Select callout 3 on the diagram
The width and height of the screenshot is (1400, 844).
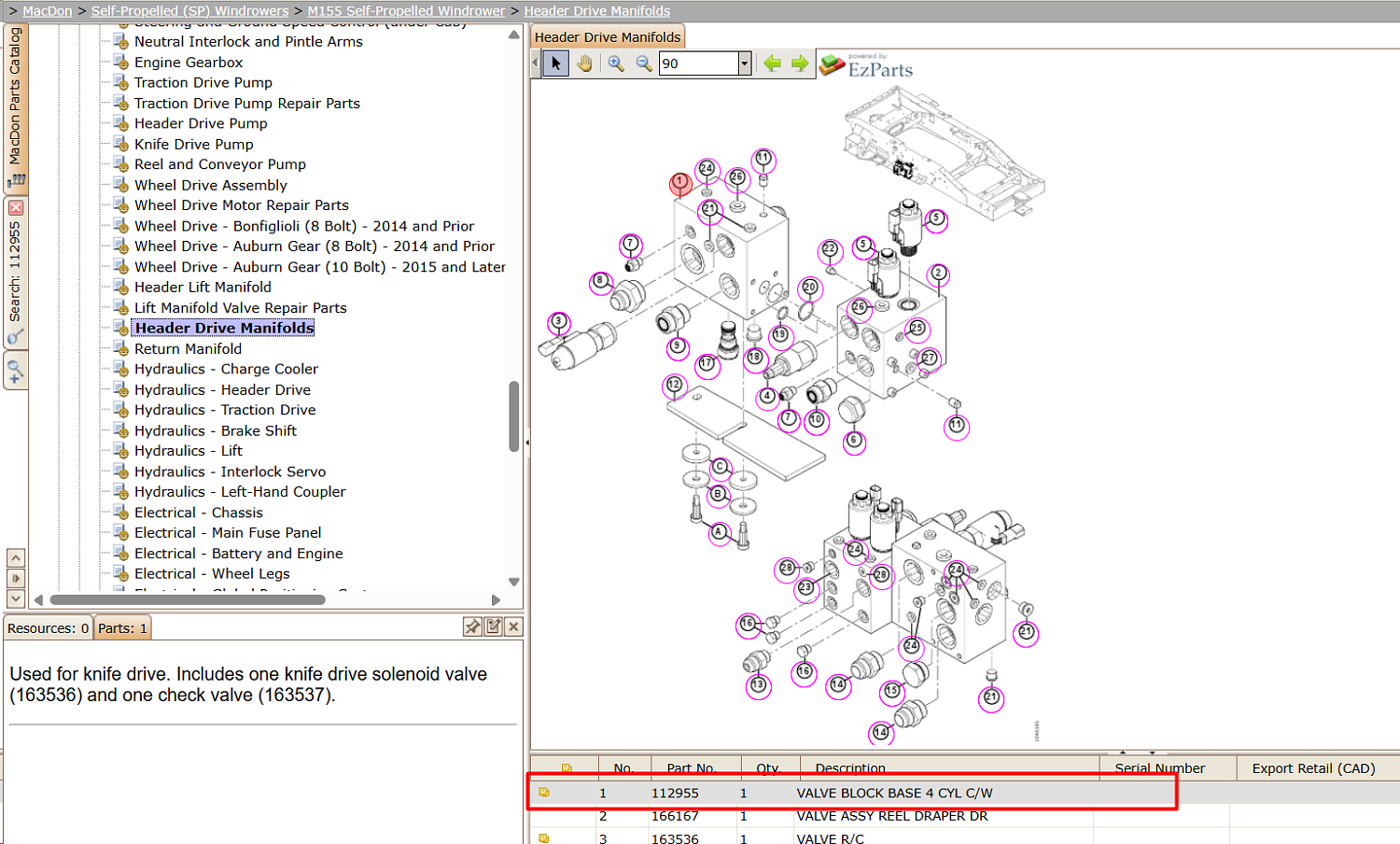[x=558, y=322]
